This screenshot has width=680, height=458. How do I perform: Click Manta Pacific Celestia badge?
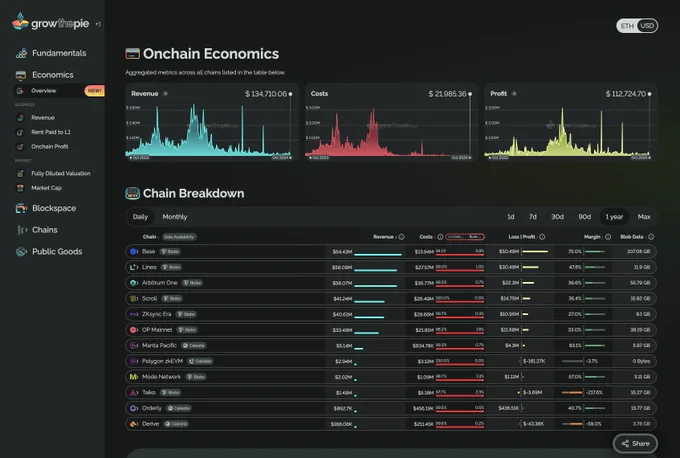click(193, 346)
